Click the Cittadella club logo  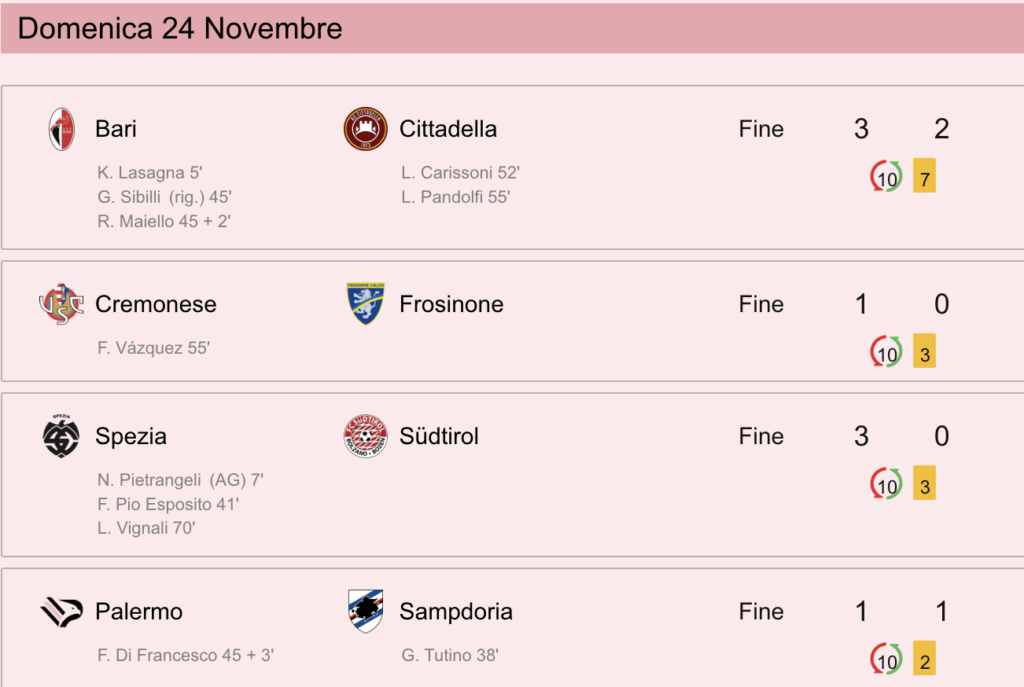[365, 129]
